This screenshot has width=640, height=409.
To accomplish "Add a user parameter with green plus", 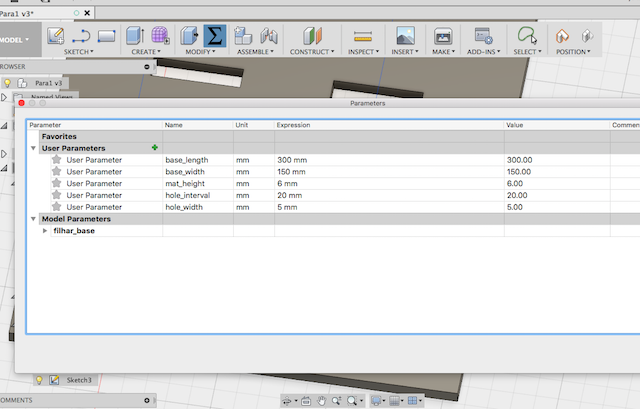I will pos(155,148).
